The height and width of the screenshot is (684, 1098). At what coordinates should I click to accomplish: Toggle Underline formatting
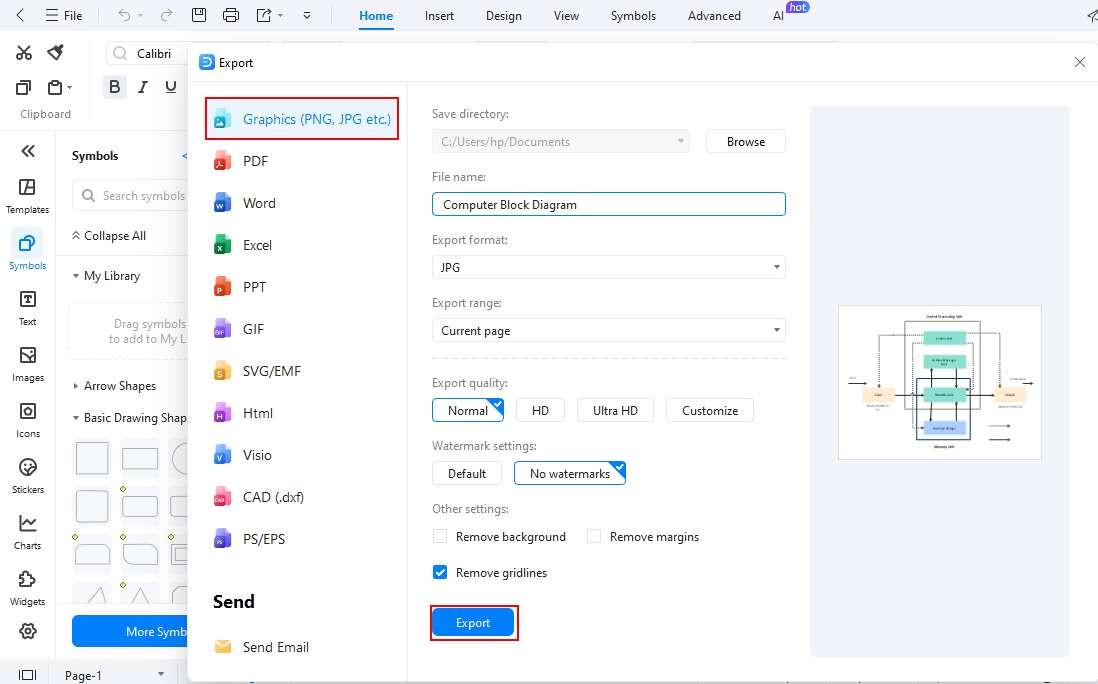170,87
